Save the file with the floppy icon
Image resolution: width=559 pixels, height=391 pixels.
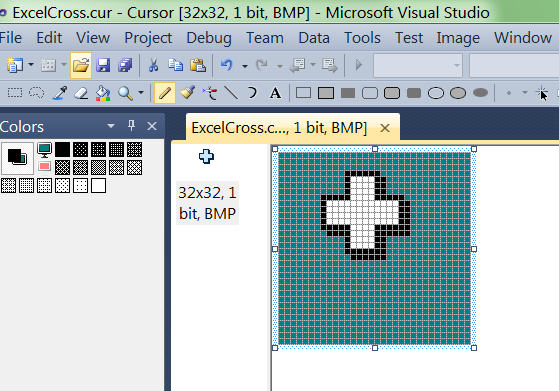(103, 65)
